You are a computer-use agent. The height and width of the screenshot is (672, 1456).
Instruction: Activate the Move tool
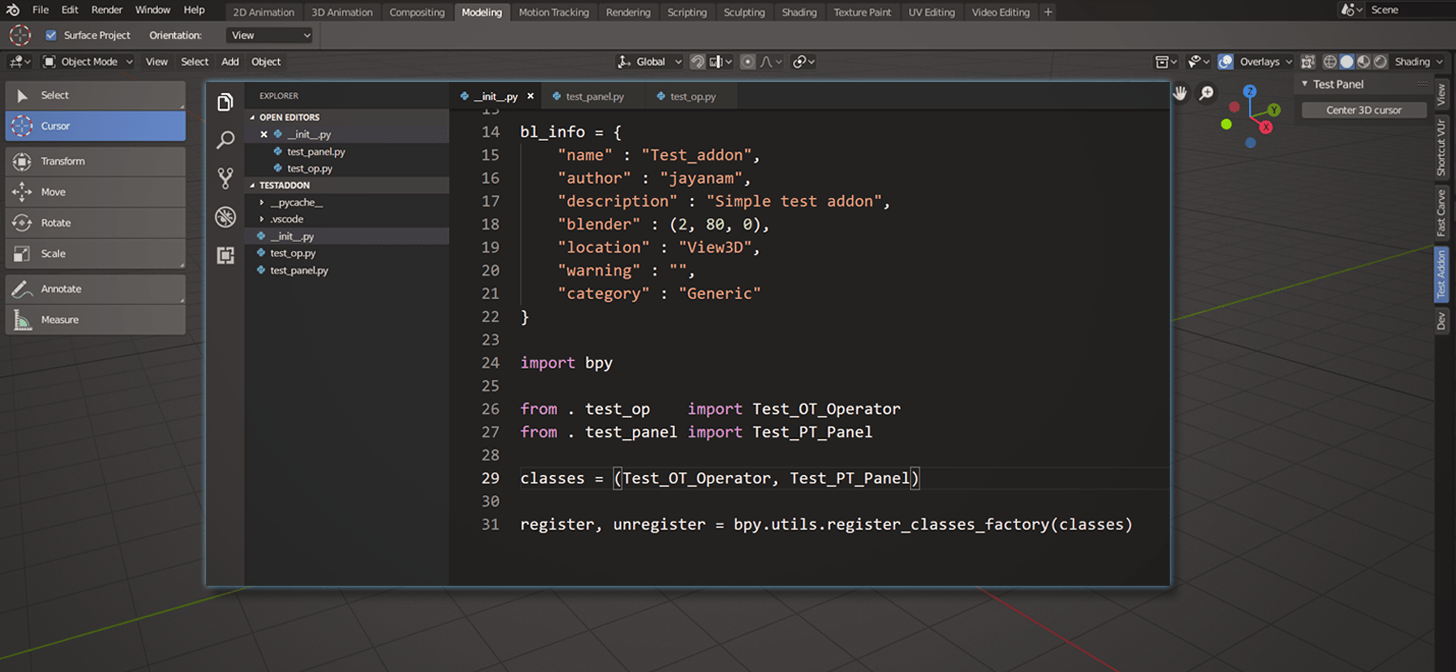pos(95,192)
